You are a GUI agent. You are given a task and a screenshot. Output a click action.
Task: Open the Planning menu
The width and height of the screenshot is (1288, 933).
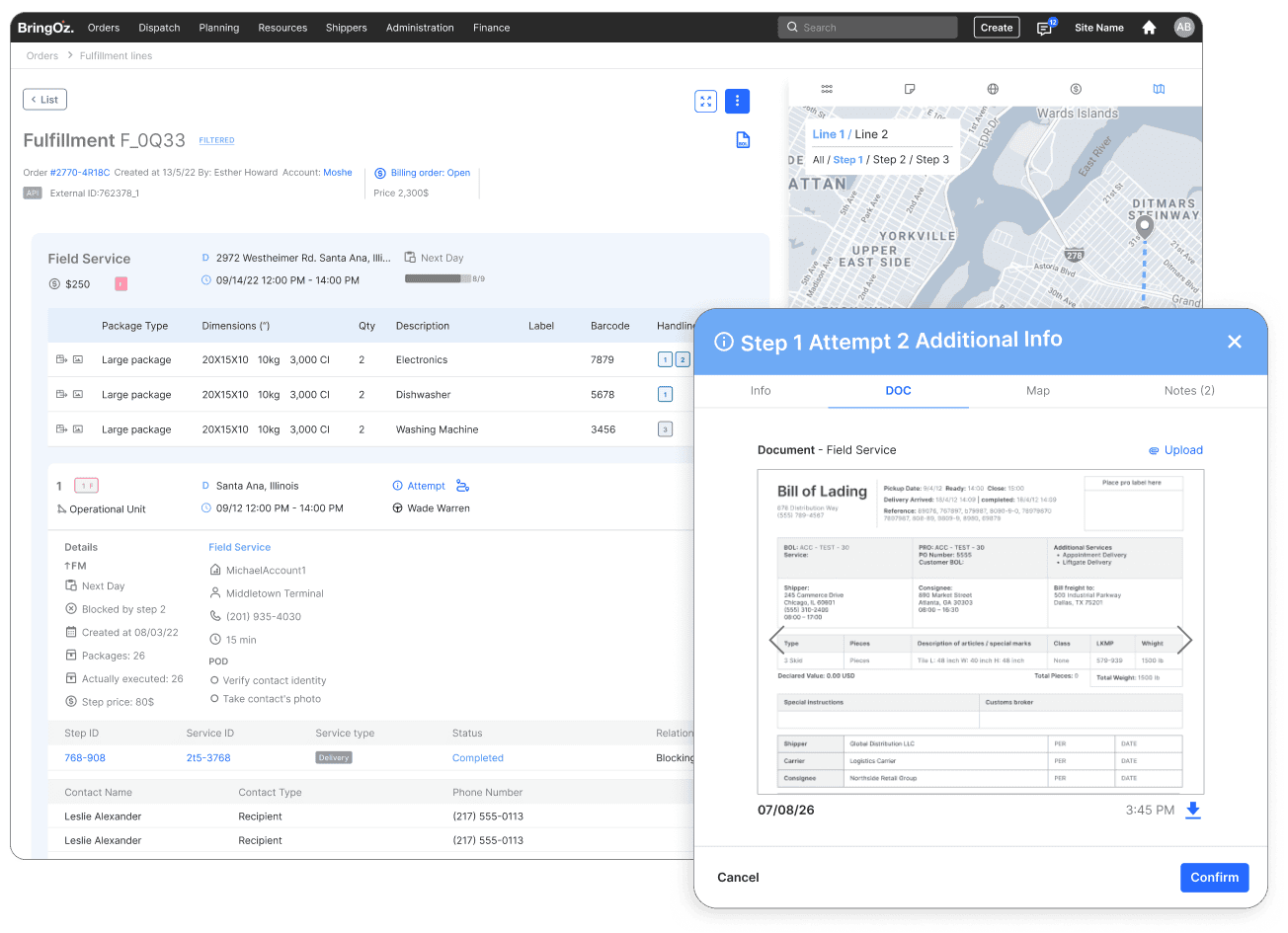[219, 28]
